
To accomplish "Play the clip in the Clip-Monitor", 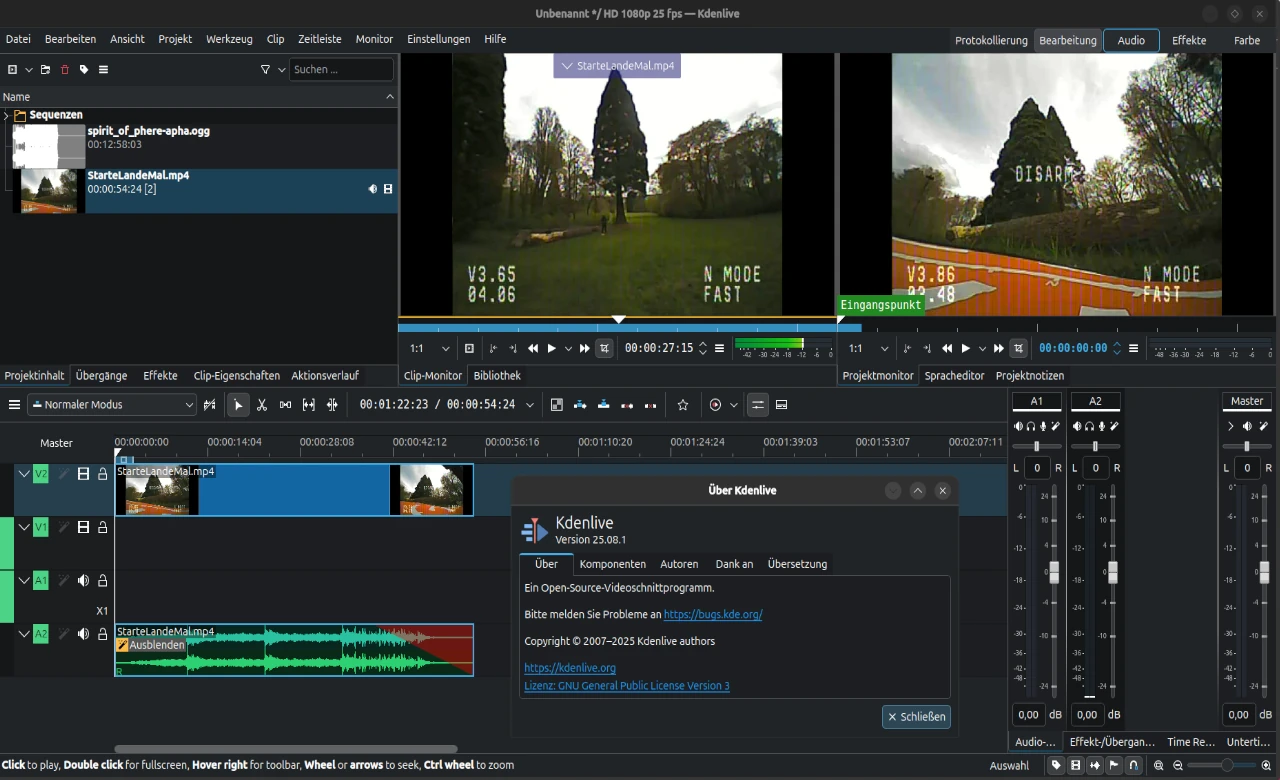I will [x=551, y=348].
